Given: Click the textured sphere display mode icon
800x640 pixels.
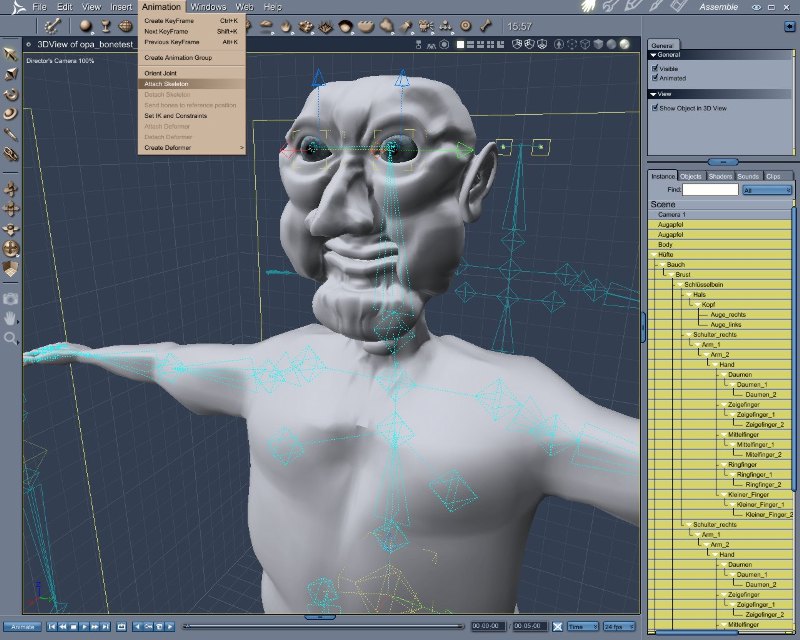Looking at the screenshot, I should click(624, 44).
